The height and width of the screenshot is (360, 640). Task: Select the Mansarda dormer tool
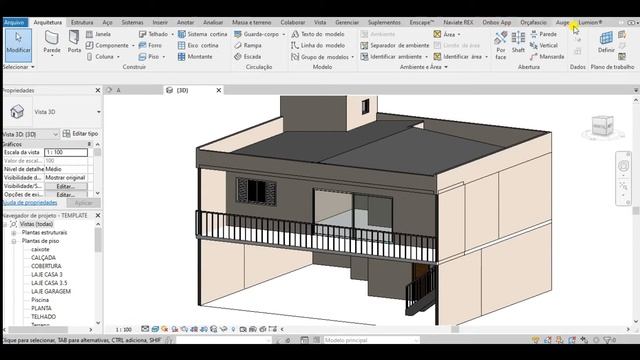[x=547, y=57]
